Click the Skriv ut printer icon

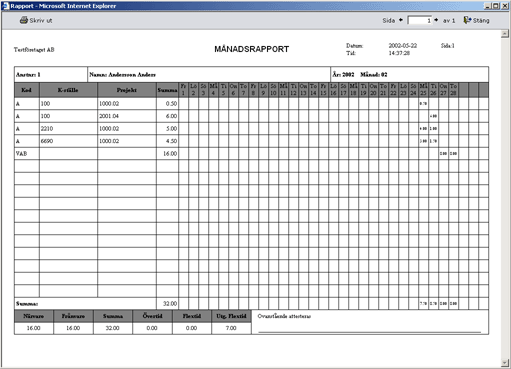coord(23,20)
